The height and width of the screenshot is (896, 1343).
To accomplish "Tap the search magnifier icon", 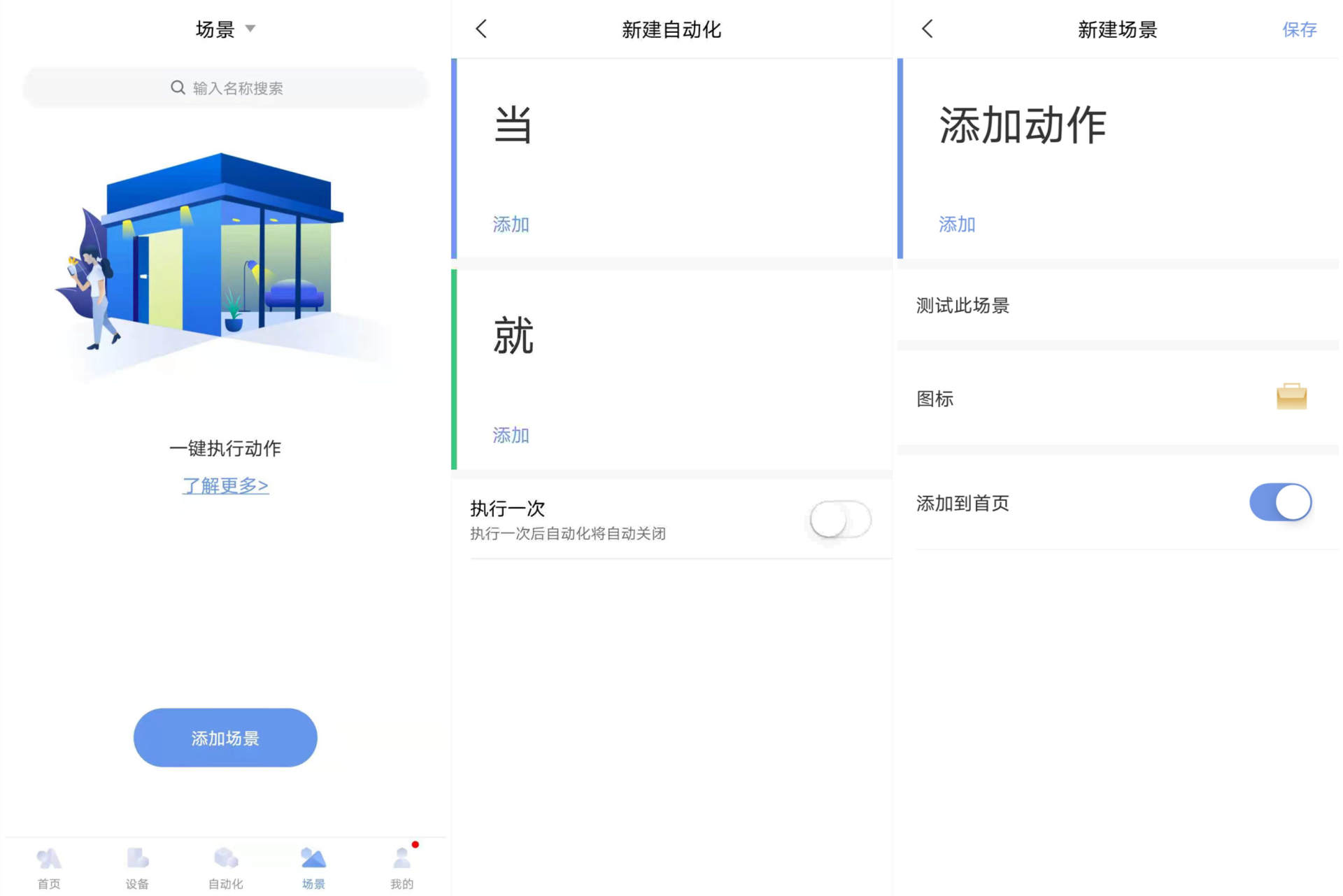I will click(x=177, y=87).
